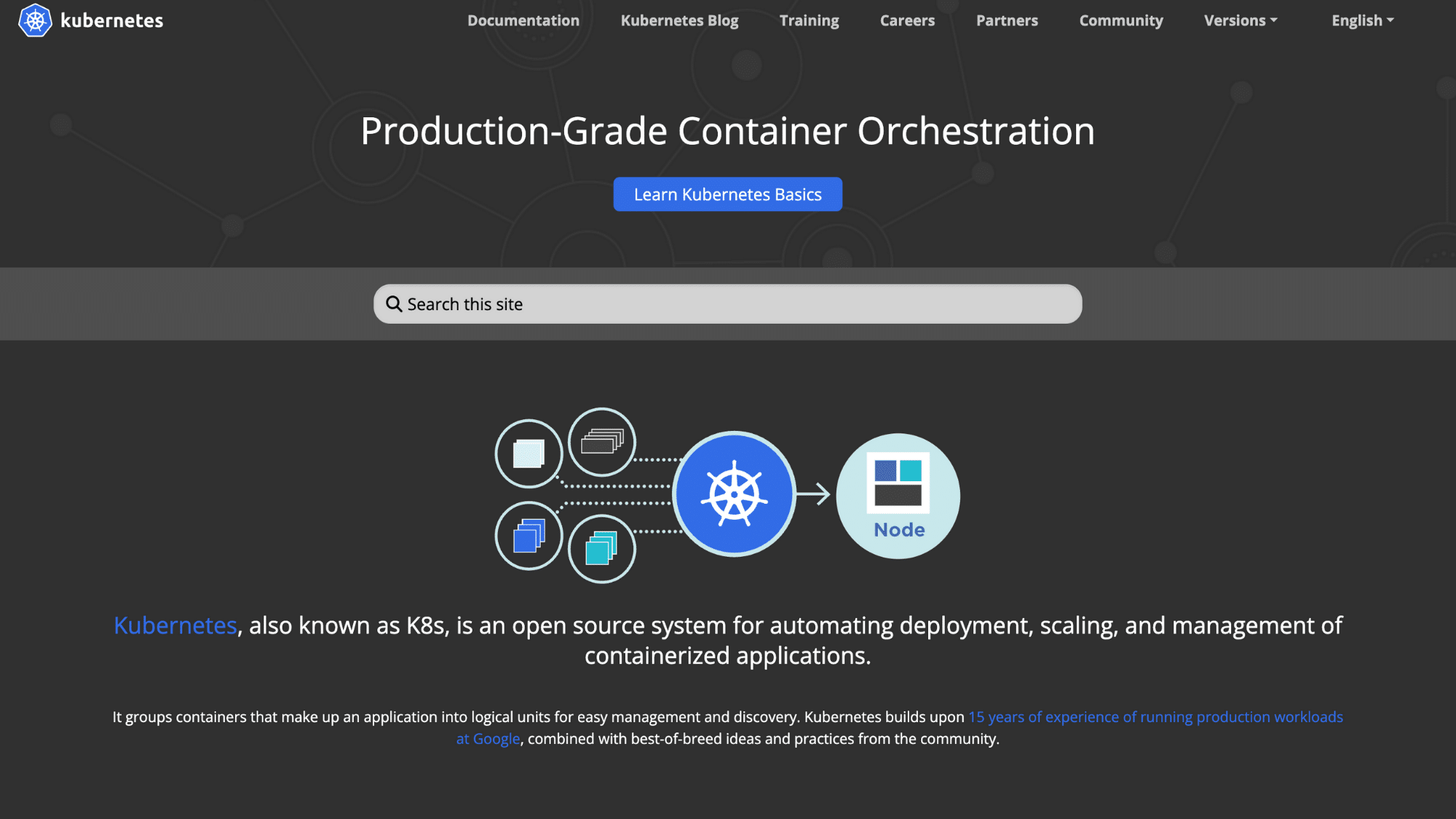Click the blue Kubernetes helm wheel in the diagram

735,493
